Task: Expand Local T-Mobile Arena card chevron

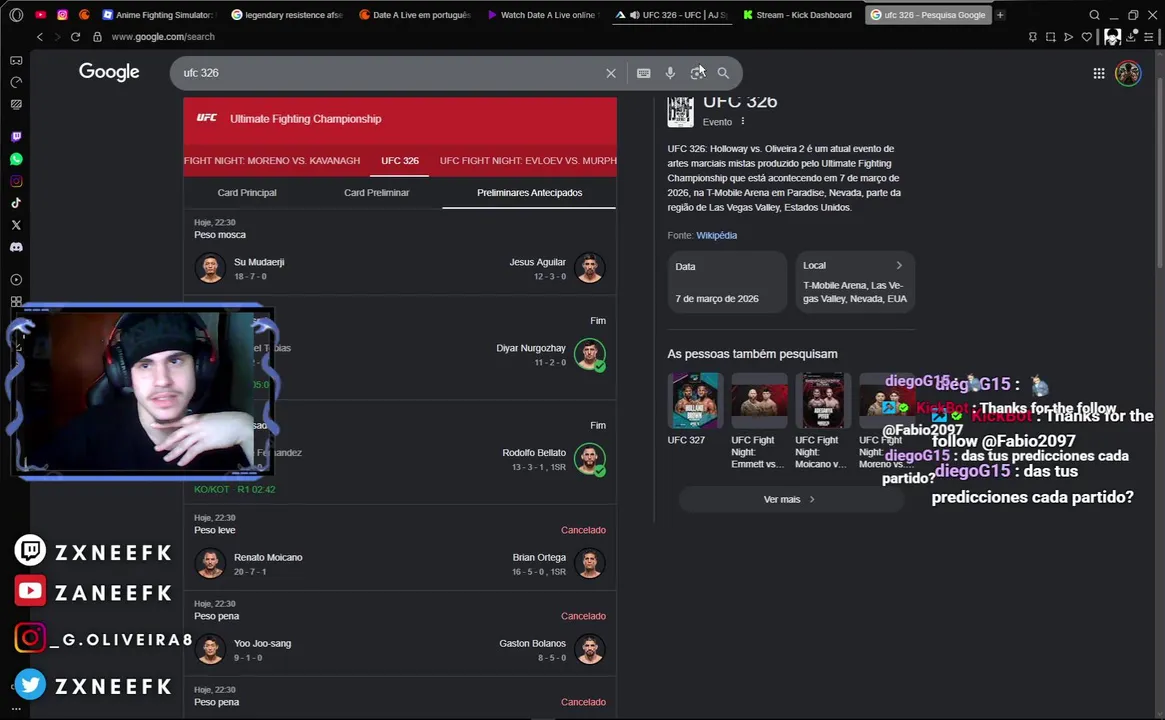Action: [x=899, y=265]
